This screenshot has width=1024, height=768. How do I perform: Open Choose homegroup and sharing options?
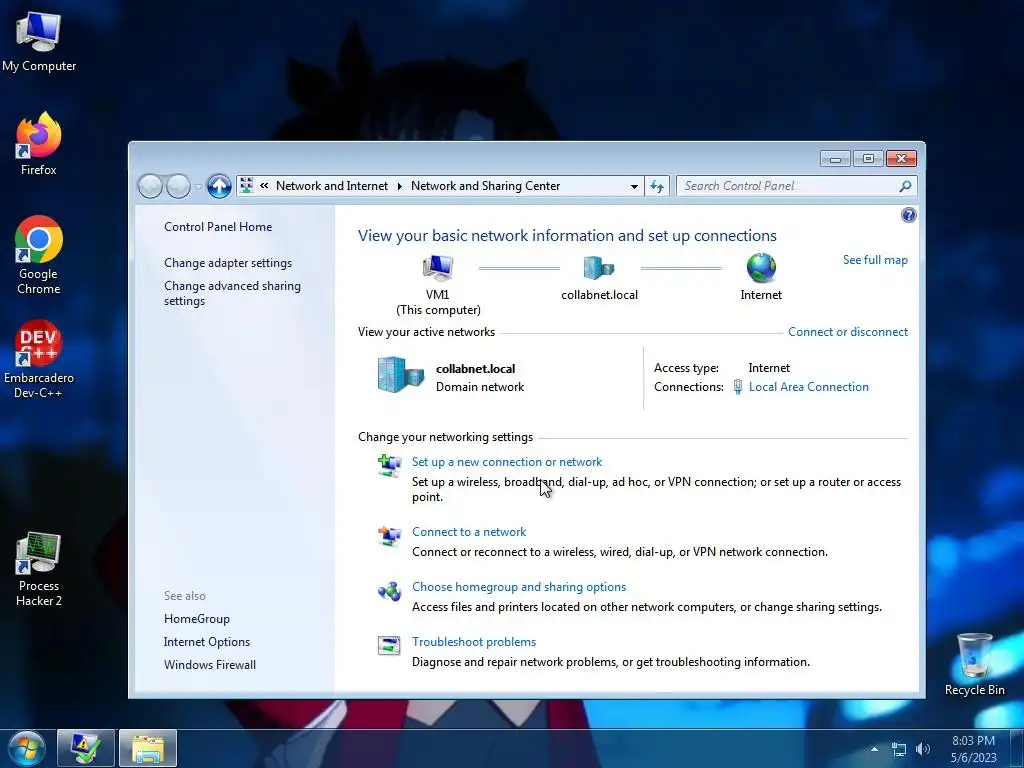click(x=519, y=586)
